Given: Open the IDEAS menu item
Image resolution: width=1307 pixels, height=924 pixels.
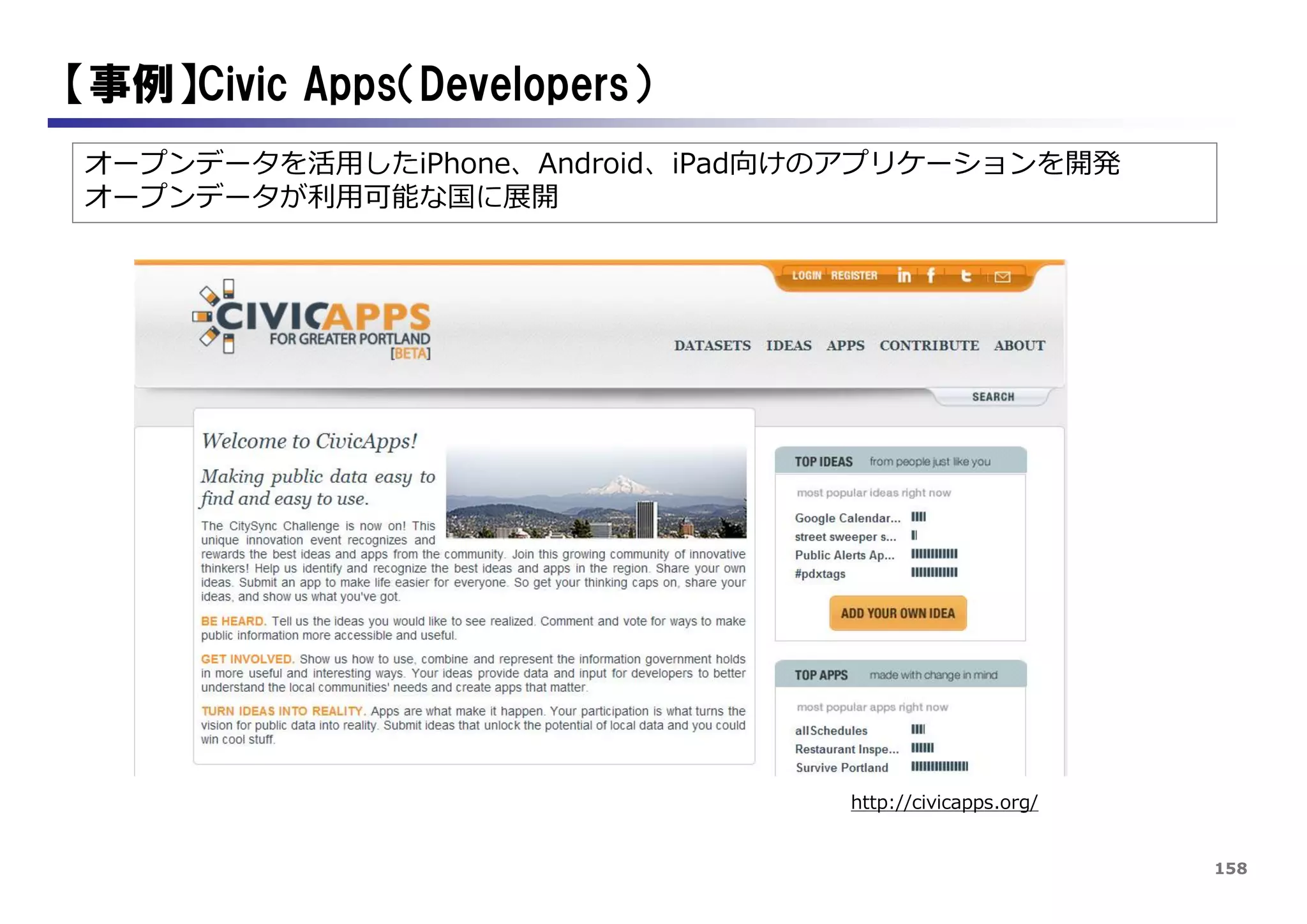Looking at the screenshot, I should click(x=789, y=346).
